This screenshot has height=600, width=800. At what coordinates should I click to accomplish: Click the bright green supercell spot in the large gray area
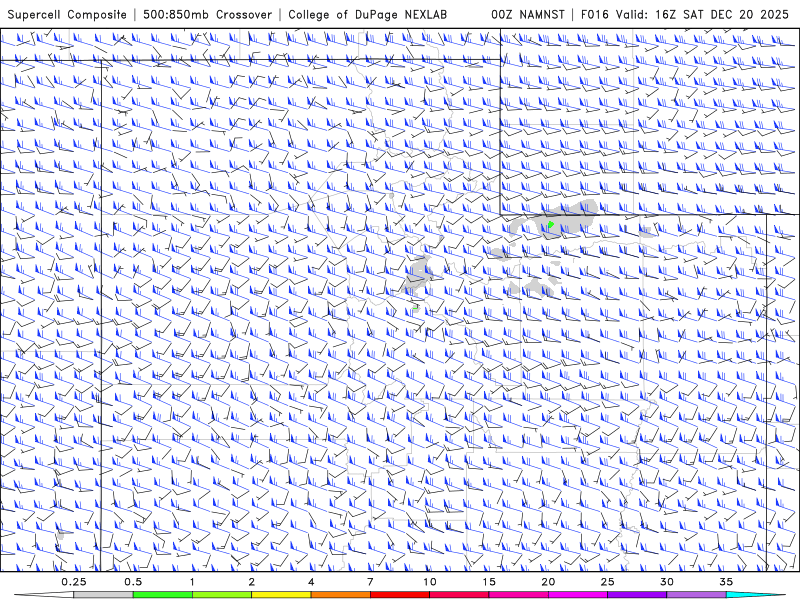pos(551,224)
